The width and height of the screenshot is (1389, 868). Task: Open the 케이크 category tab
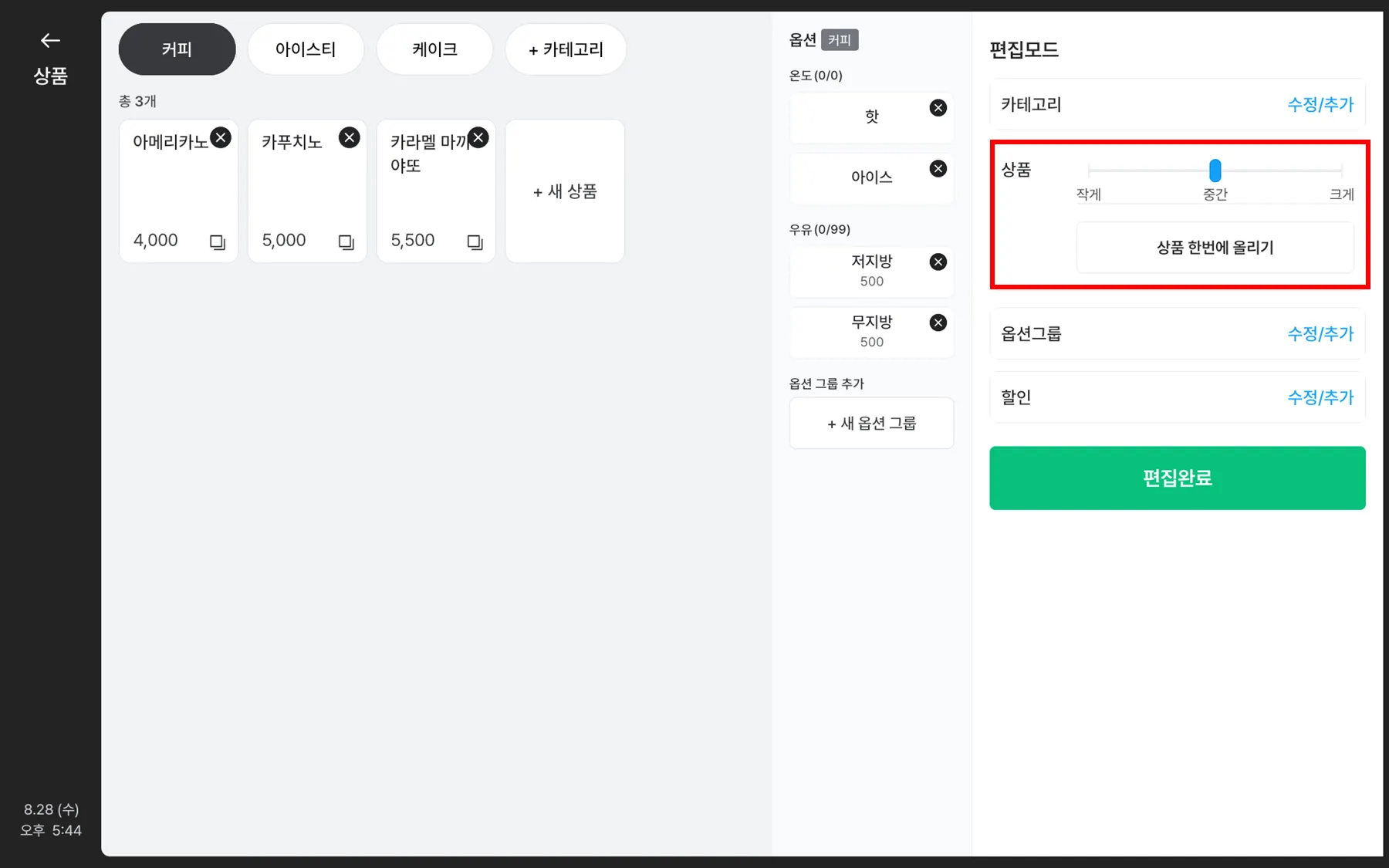coord(434,49)
